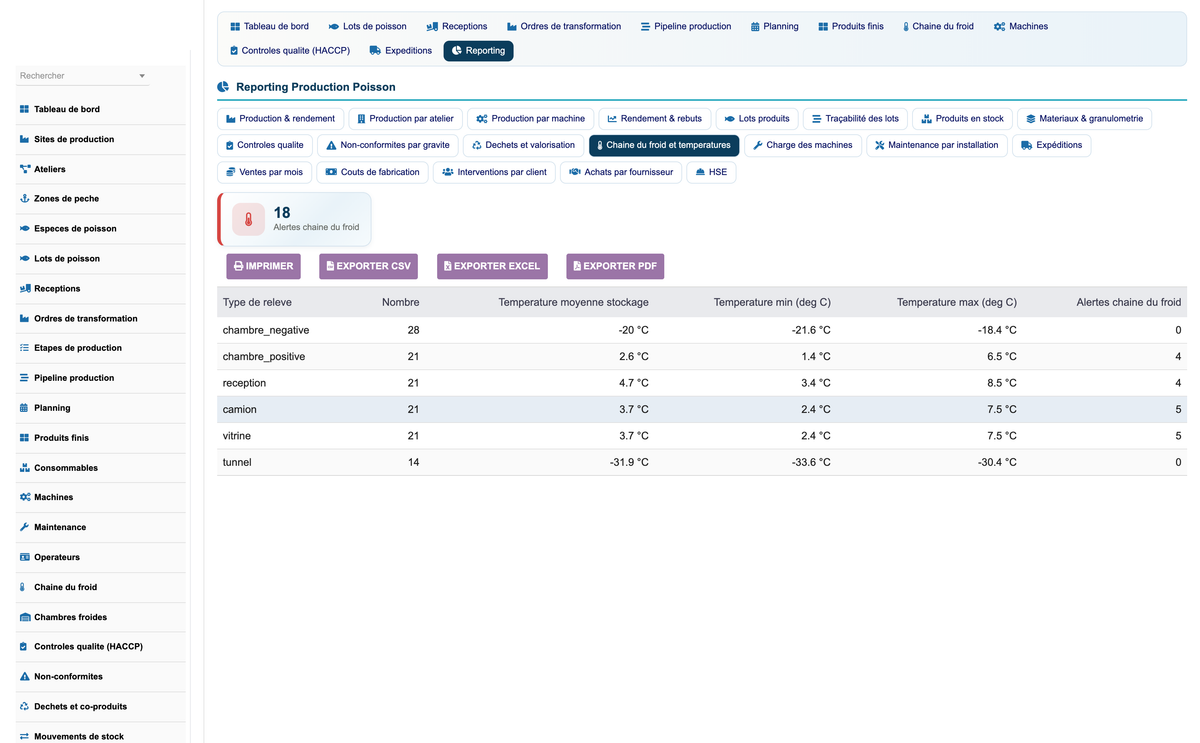Screen dimensions: 1200x743
Task: Click the Machines gears icon in sidebar
Action: 25,497
